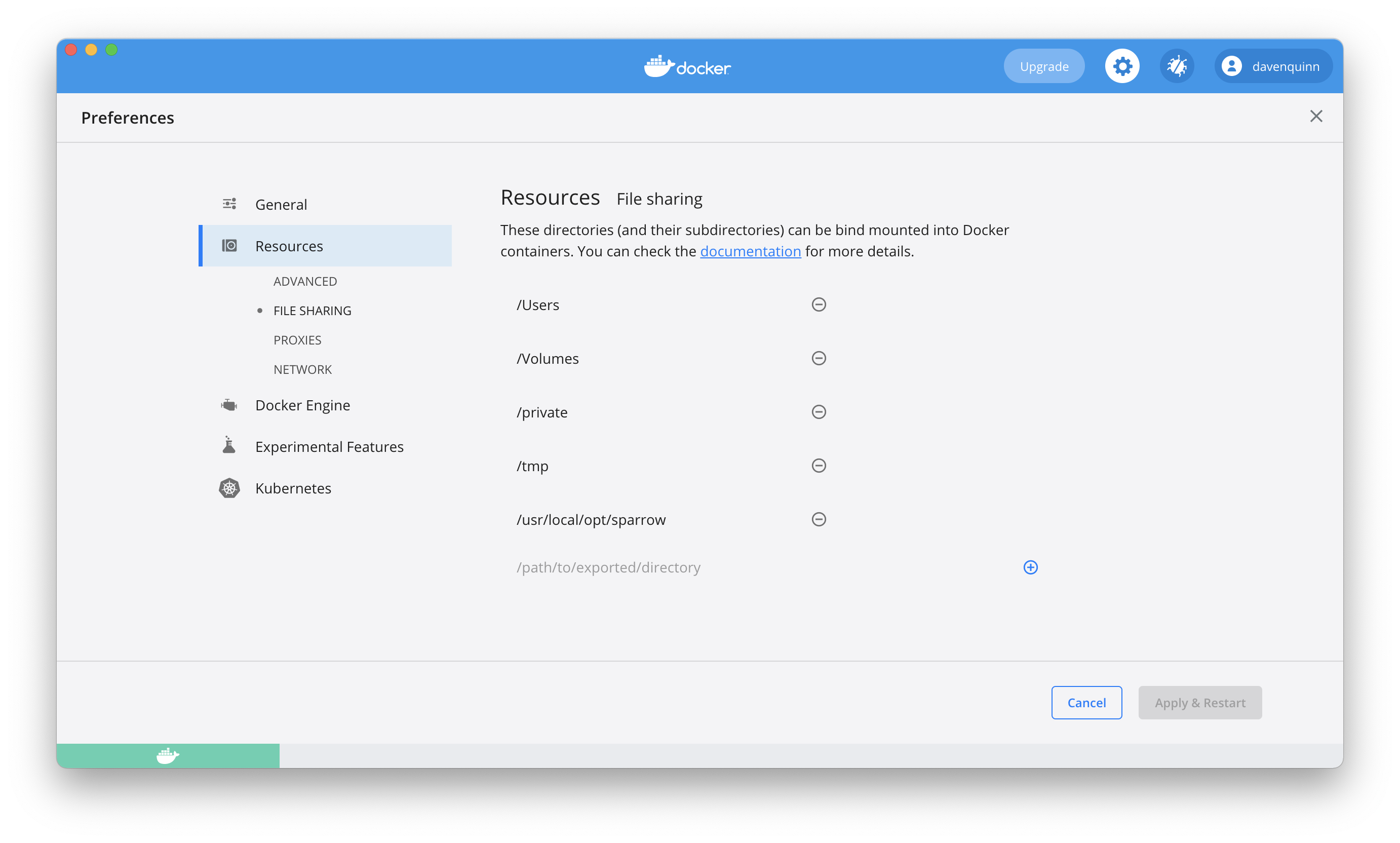Click the Upgrade button

(1044, 66)
